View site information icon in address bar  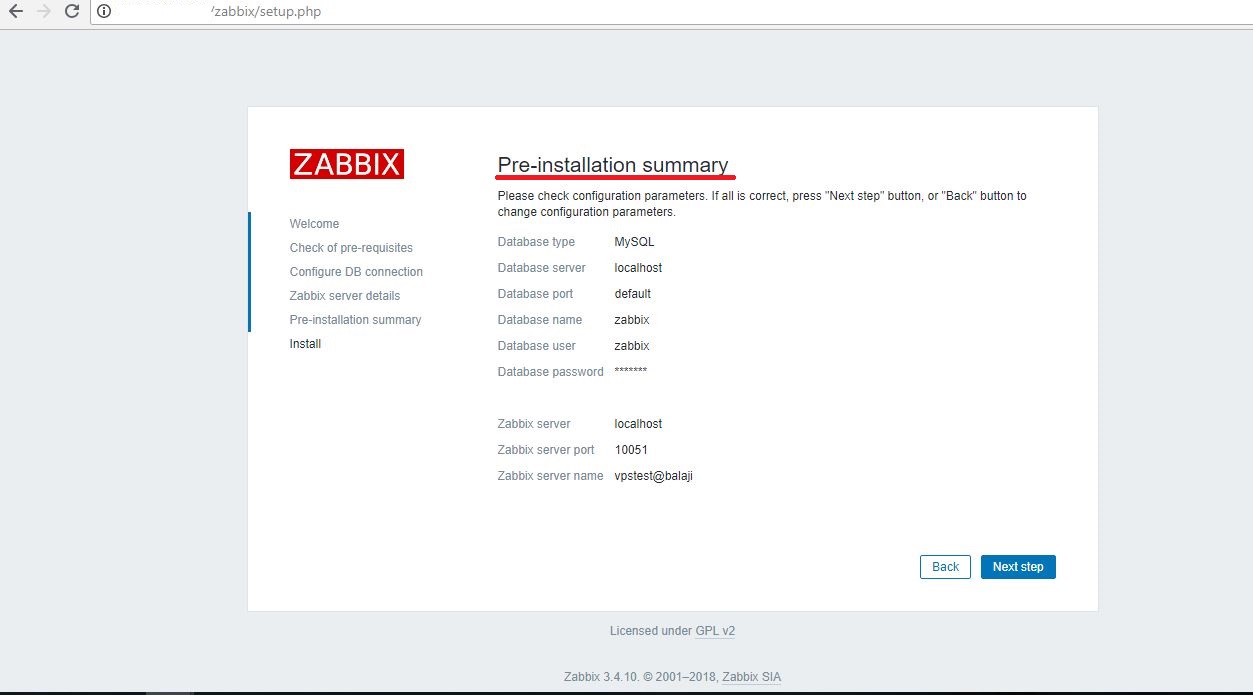point(103,12)
